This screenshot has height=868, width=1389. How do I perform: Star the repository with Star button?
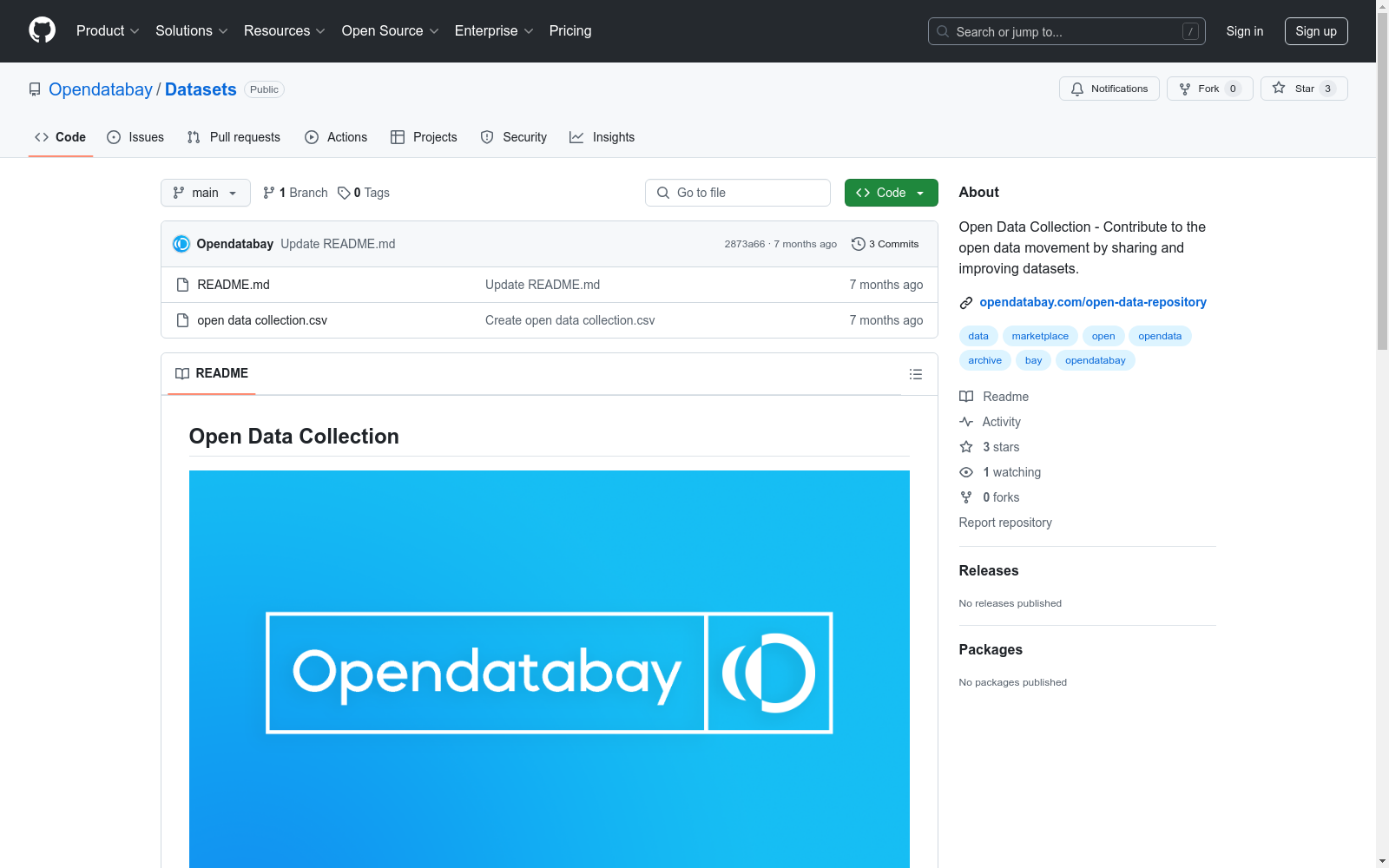coord(1304,89)
